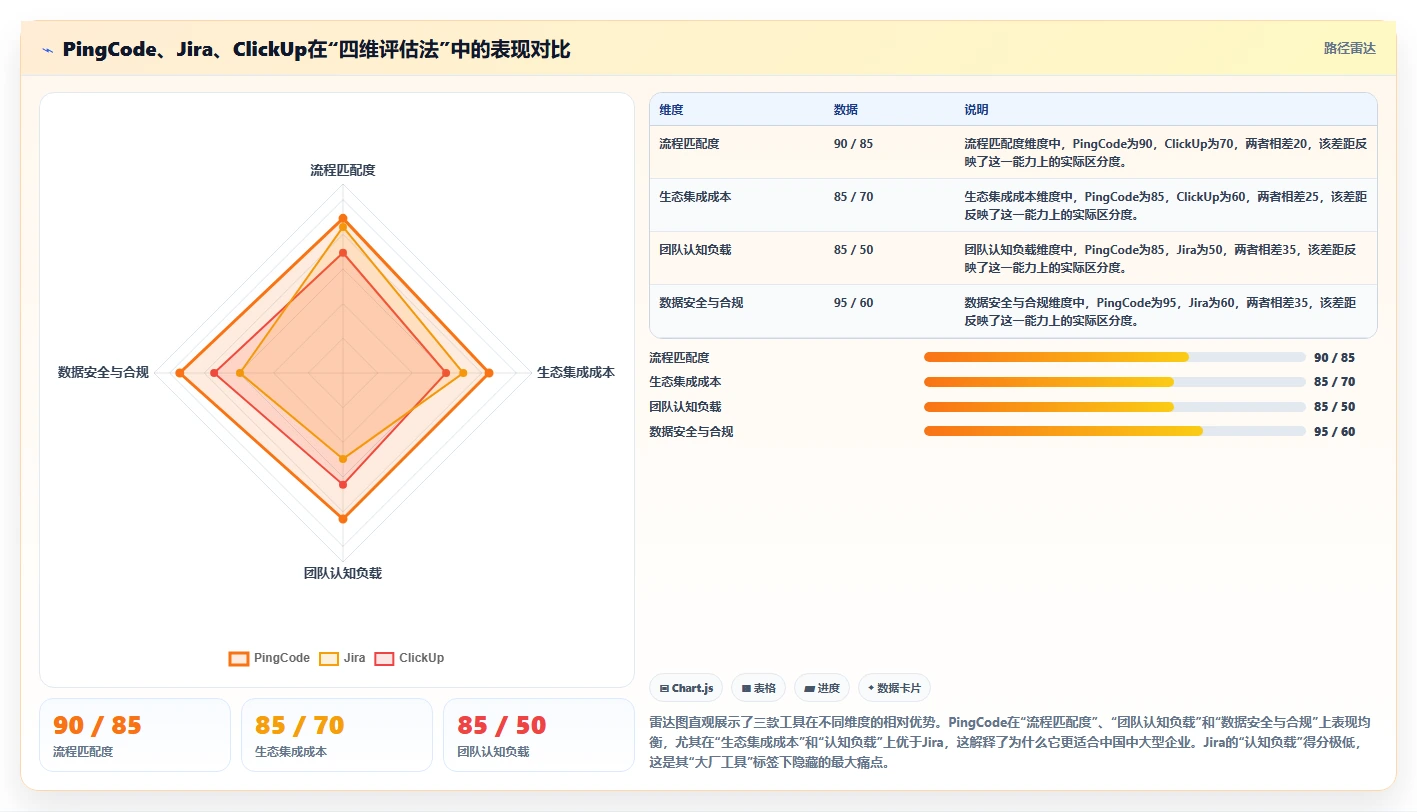1417x812 pixels.
Task: Click the 流程匹配度 radar axis label
Action: coord(343,171)
